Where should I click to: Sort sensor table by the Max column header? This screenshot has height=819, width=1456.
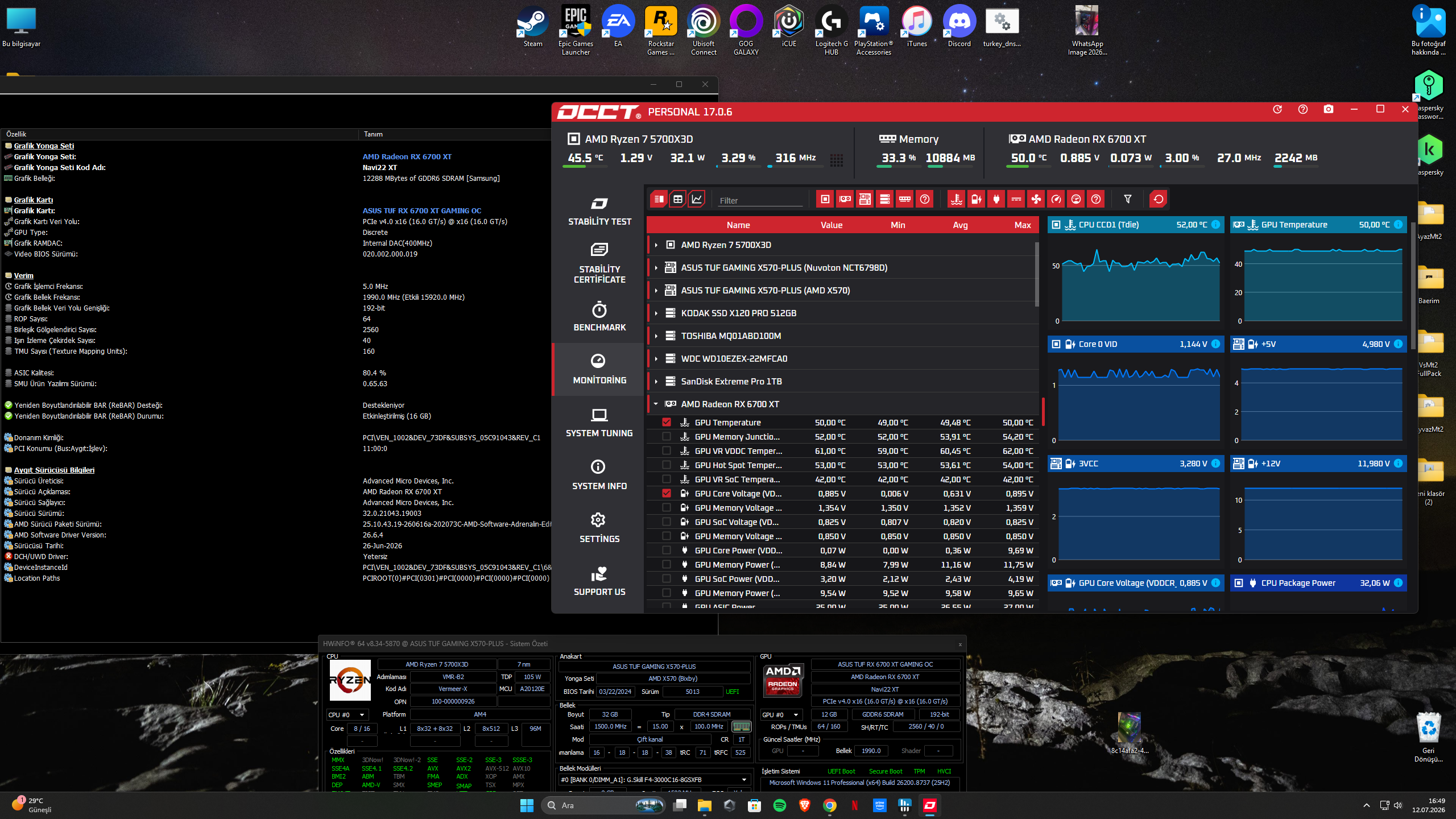pos(1023,225)
